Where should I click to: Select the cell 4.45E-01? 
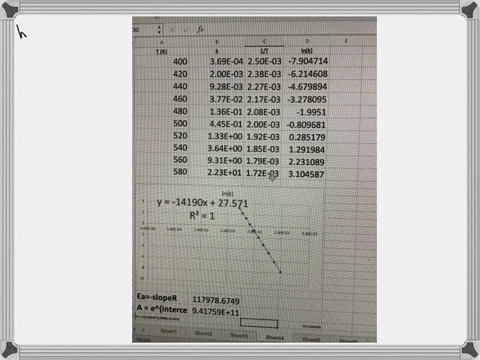[226, 124]
